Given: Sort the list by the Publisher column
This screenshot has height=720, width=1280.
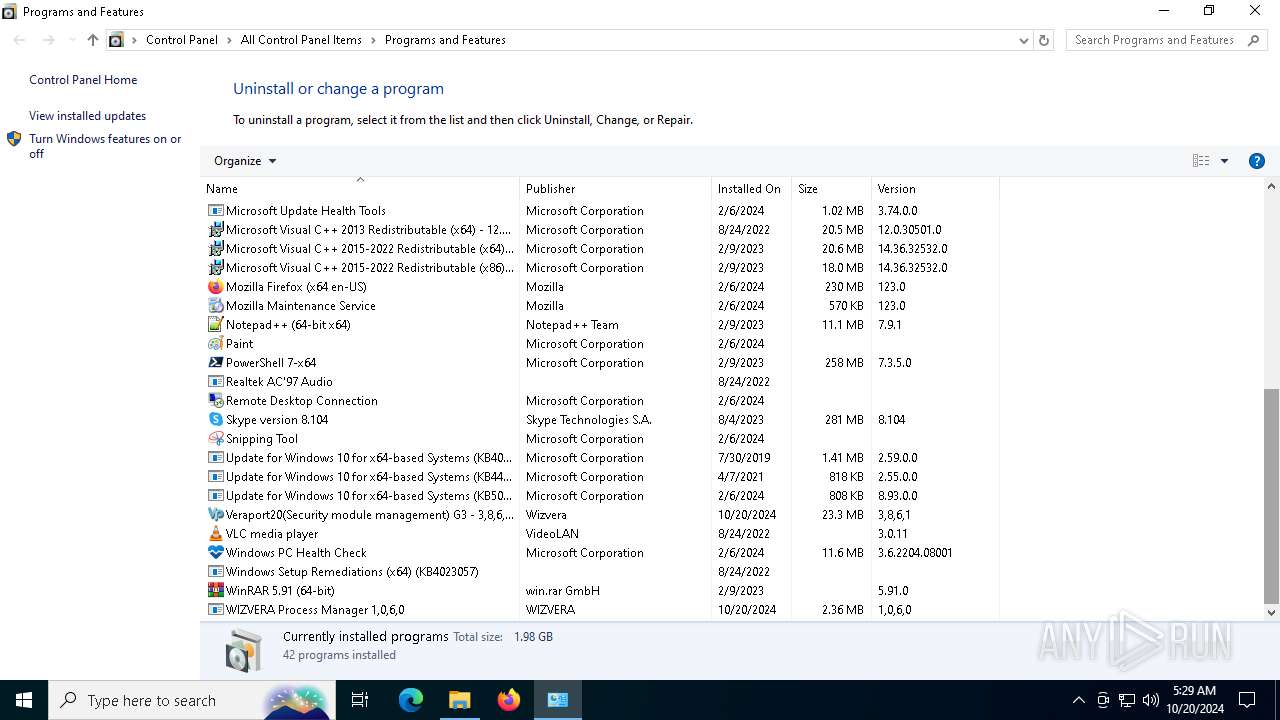Looking at the screenshot, I should [615, 188].
